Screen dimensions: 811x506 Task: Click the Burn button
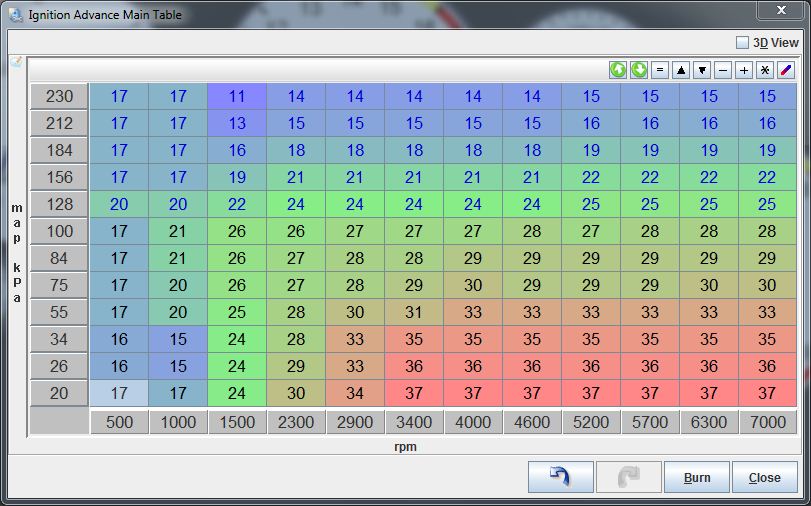[x=697, y=477]
